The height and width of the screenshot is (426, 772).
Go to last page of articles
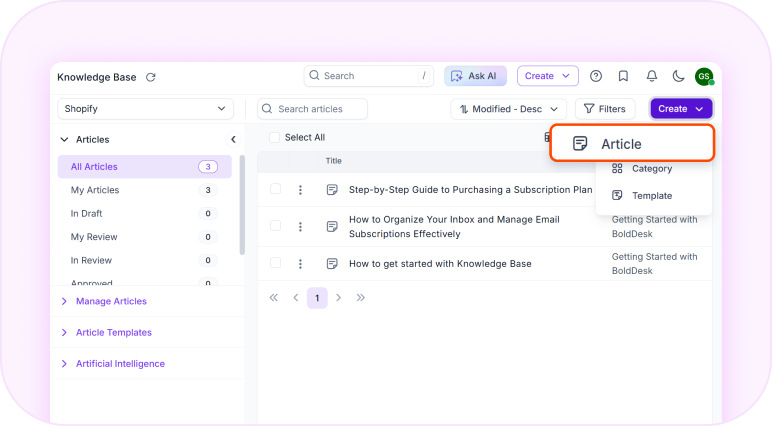360,297
